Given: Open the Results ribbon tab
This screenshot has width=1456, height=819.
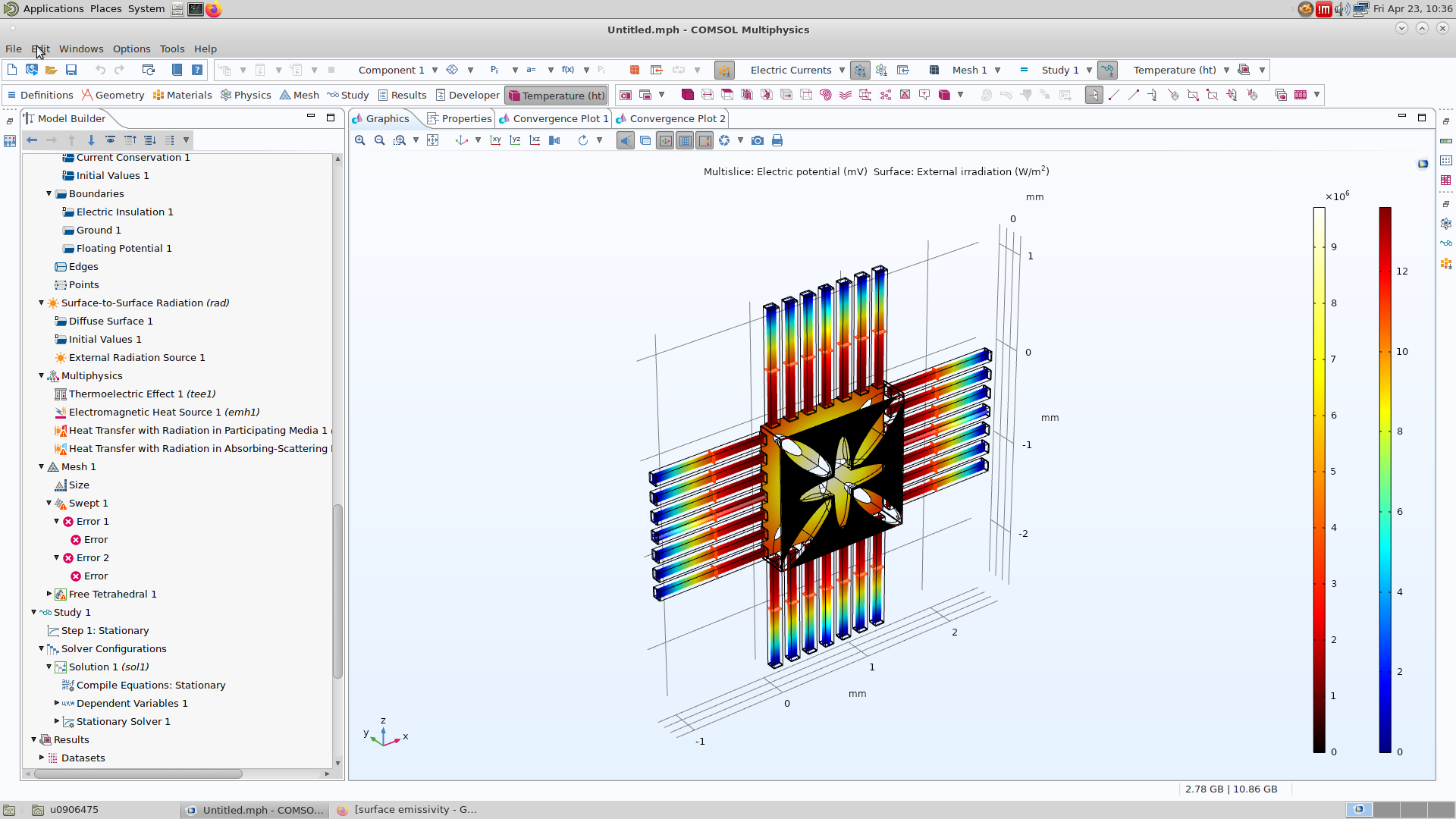Looking at the screenshot, I should 402,95.
